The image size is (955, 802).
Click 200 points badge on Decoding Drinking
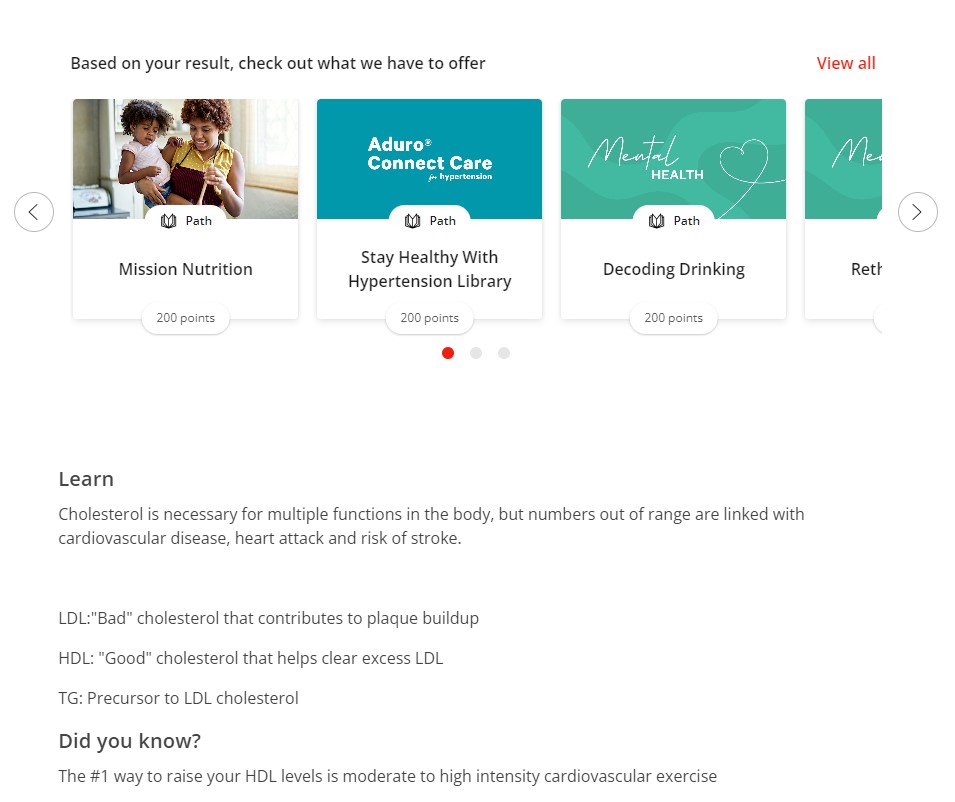[674, 318]
